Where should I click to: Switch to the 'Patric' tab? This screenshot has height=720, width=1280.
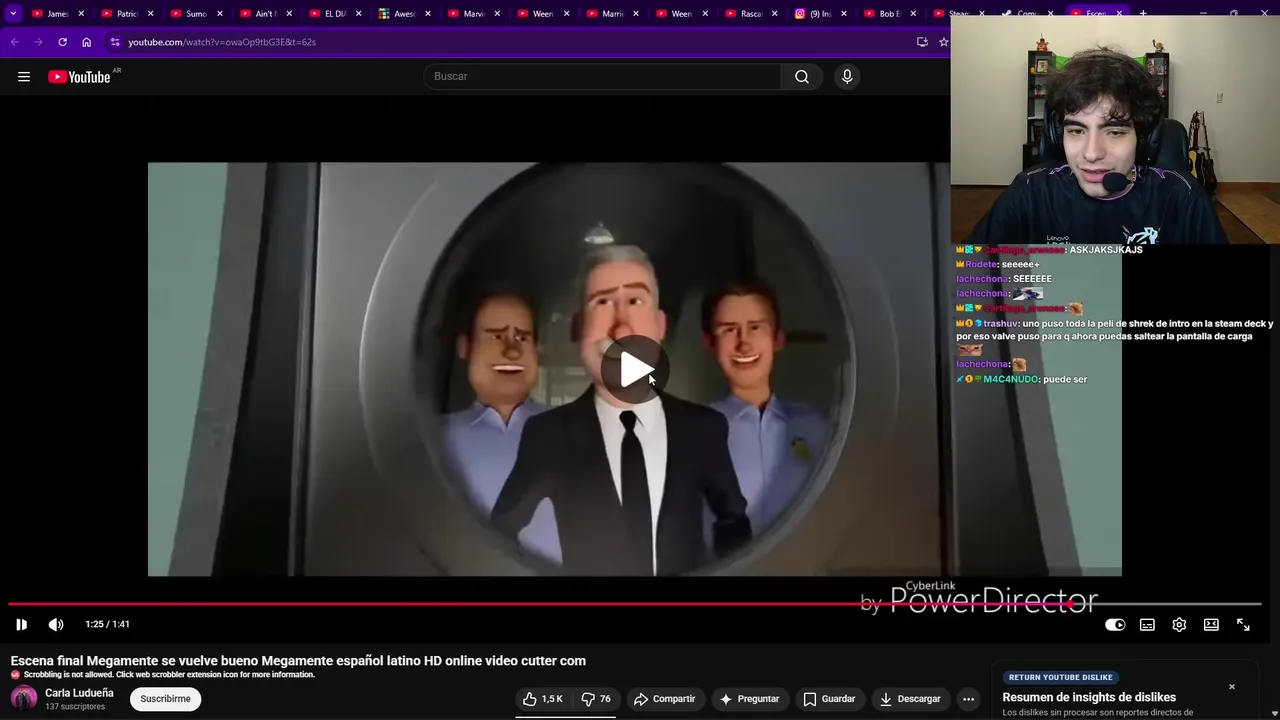click(x=127, y=14)
